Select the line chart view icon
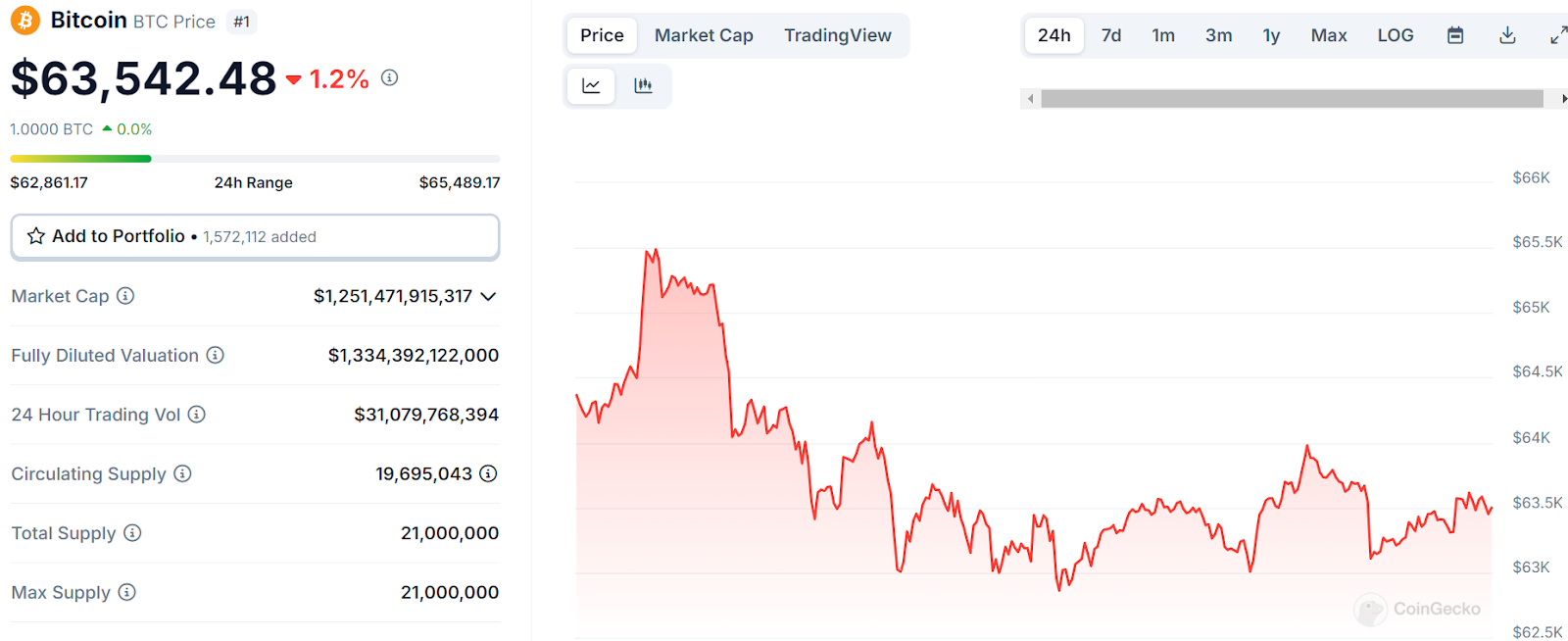The image size is (1568, 641). tap(590, 85)
